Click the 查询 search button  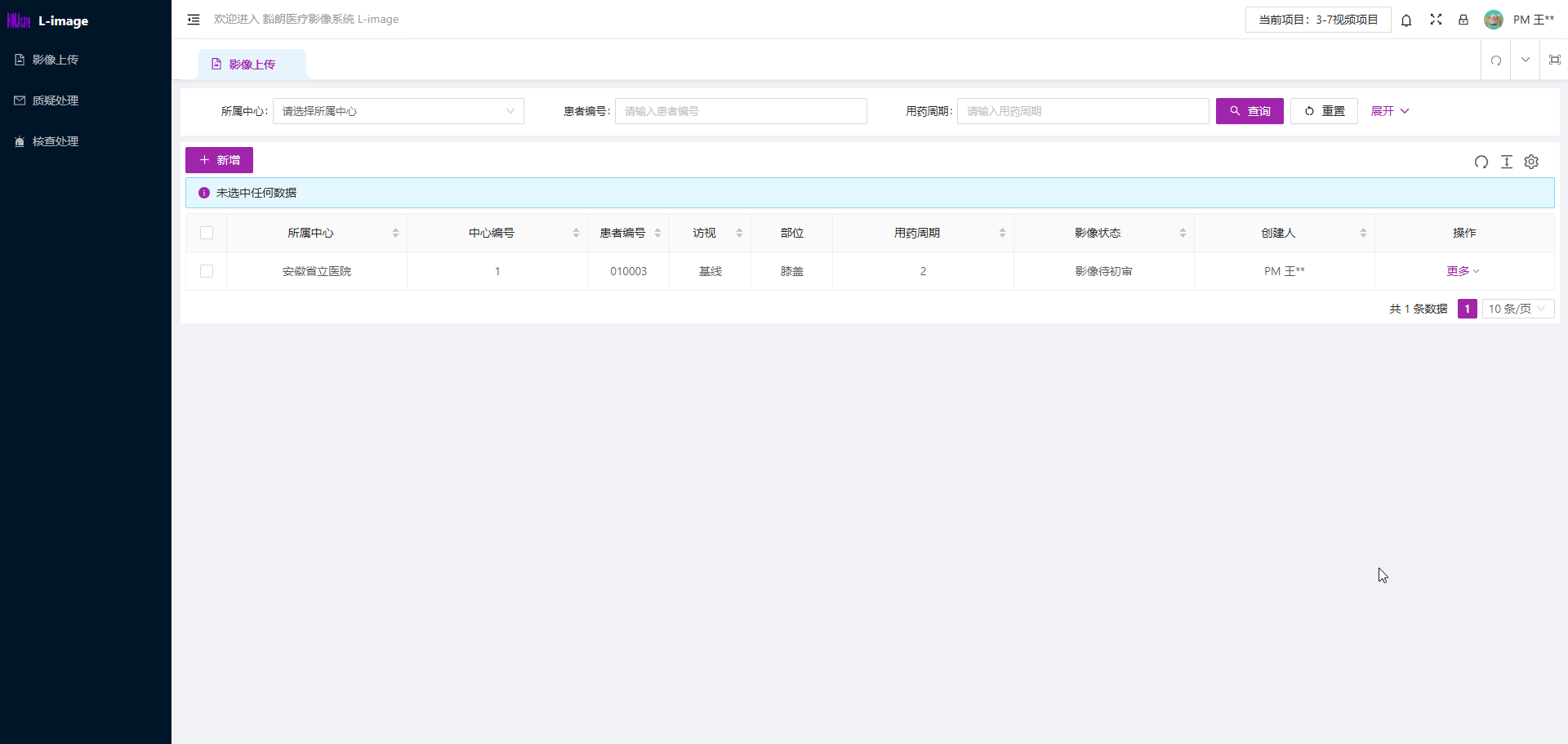(1249, 111)
